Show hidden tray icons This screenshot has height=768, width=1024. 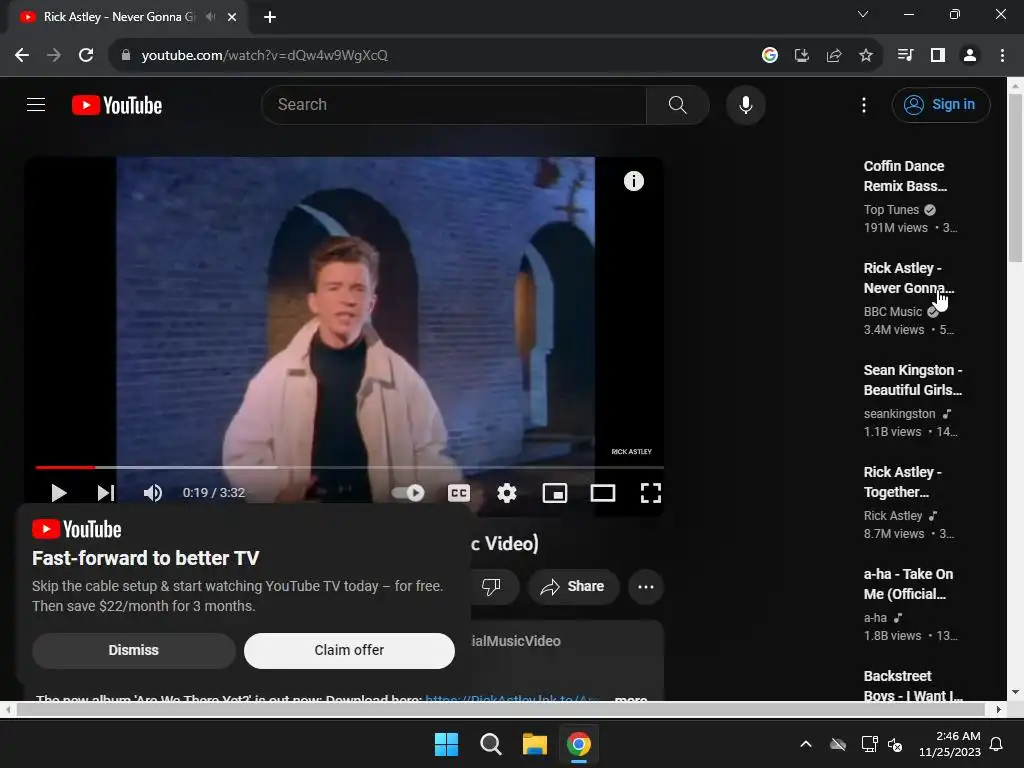click(806, 744)
